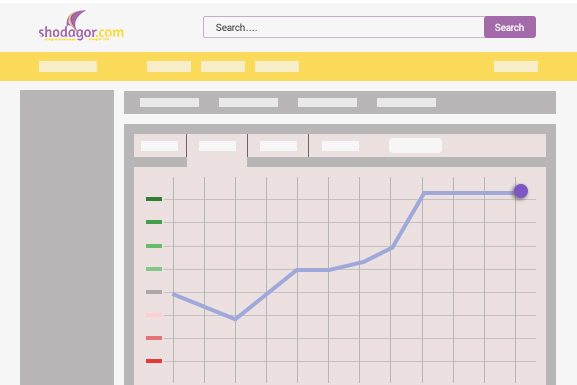This screenshot has height=385, width=577.
Task: Click the light pink legend marker
Action: [x=154, y=315]
